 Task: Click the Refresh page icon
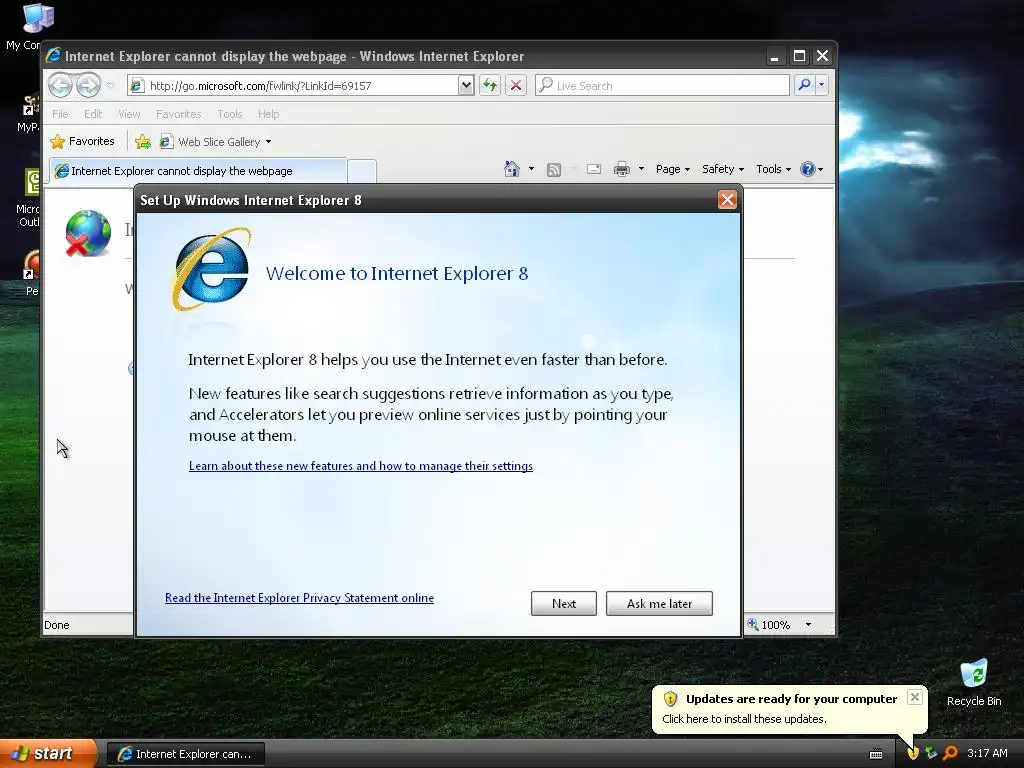point(490,85)
